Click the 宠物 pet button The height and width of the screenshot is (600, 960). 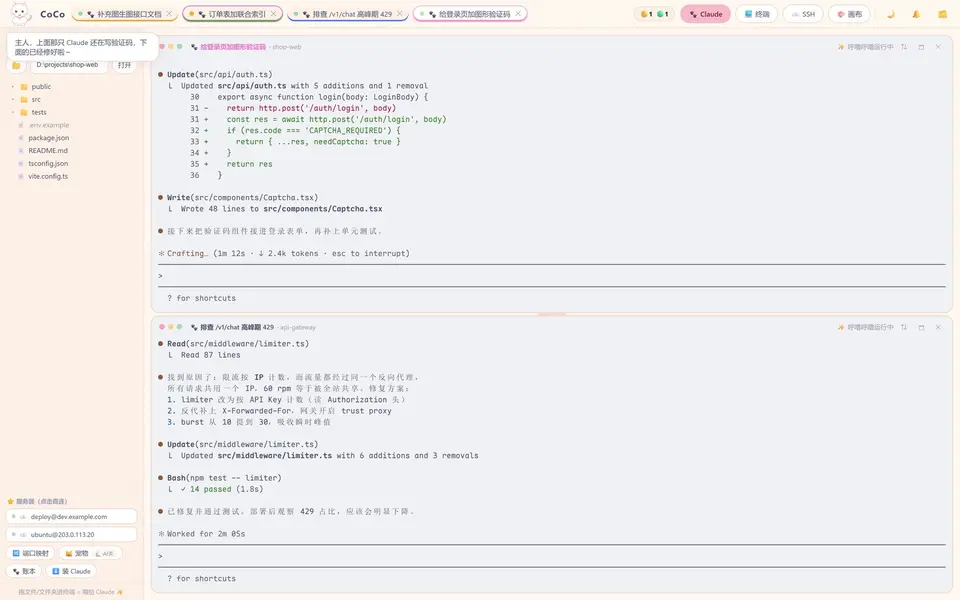[x=91, y=553]
